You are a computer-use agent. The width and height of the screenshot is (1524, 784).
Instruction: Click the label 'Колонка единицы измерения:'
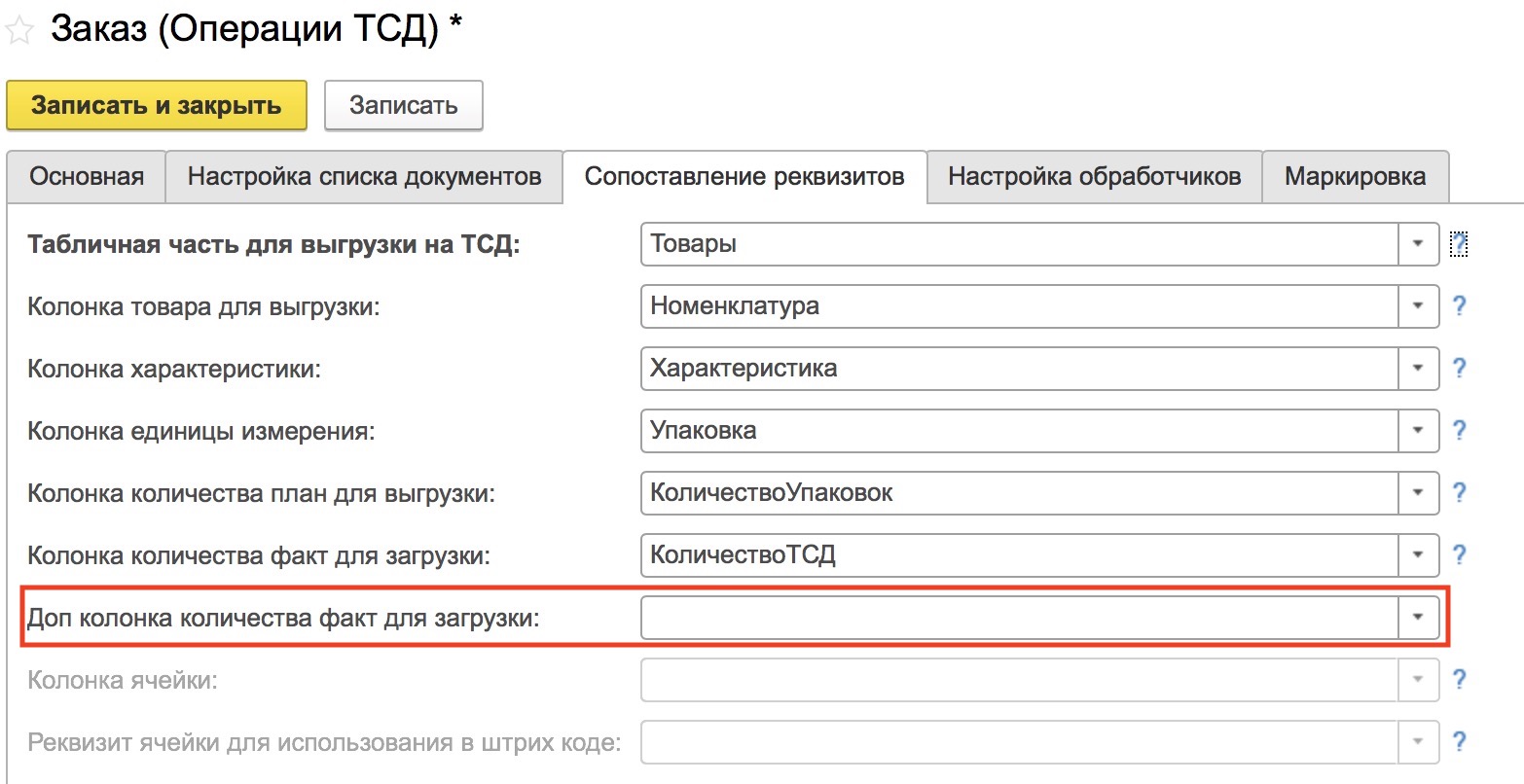200,431
